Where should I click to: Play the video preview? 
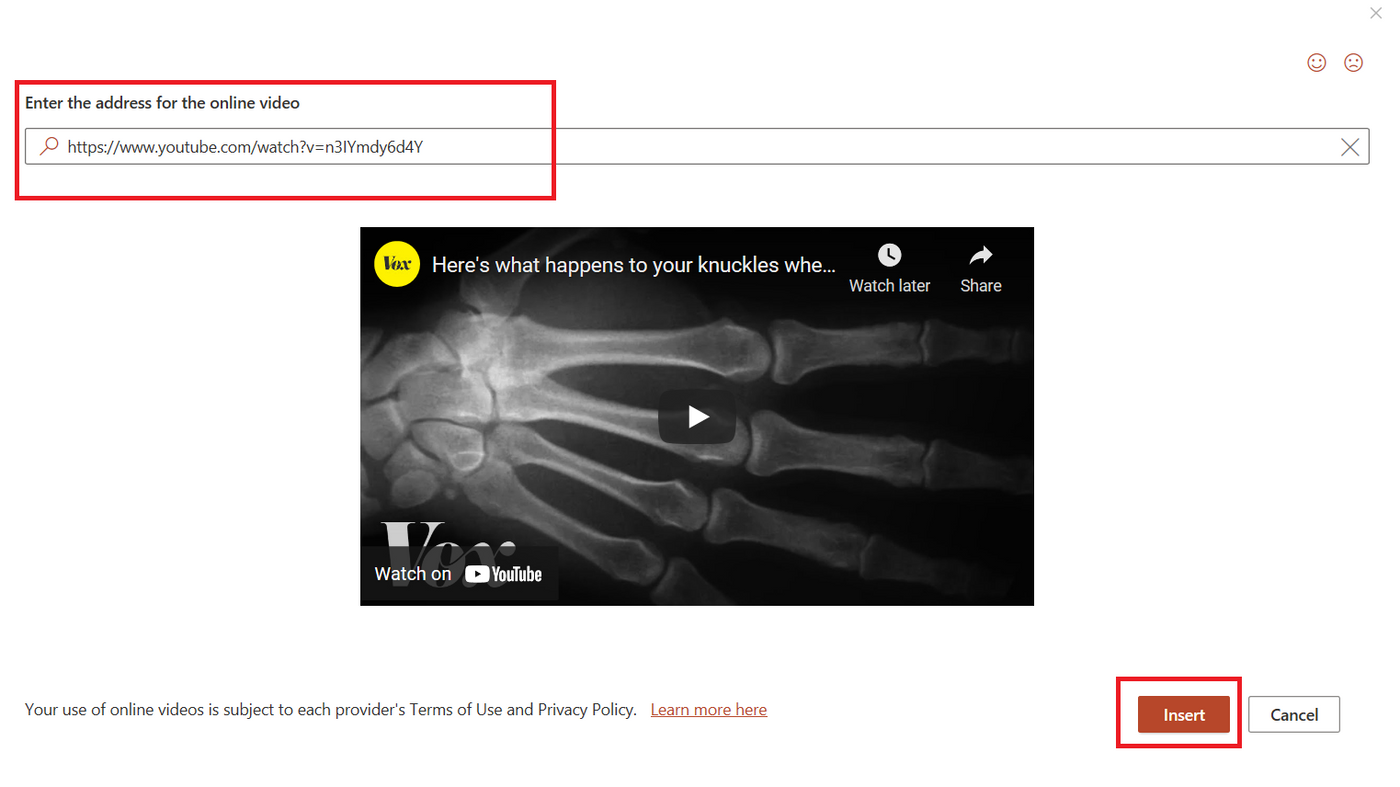coord(697,416)
